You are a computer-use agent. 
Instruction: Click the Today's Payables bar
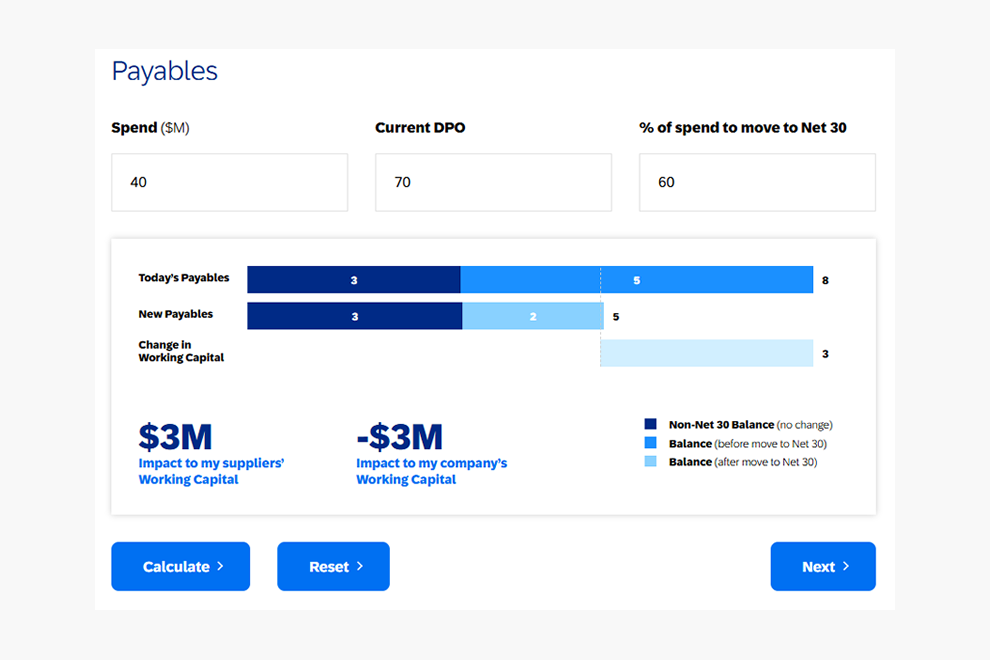(530, 280)
